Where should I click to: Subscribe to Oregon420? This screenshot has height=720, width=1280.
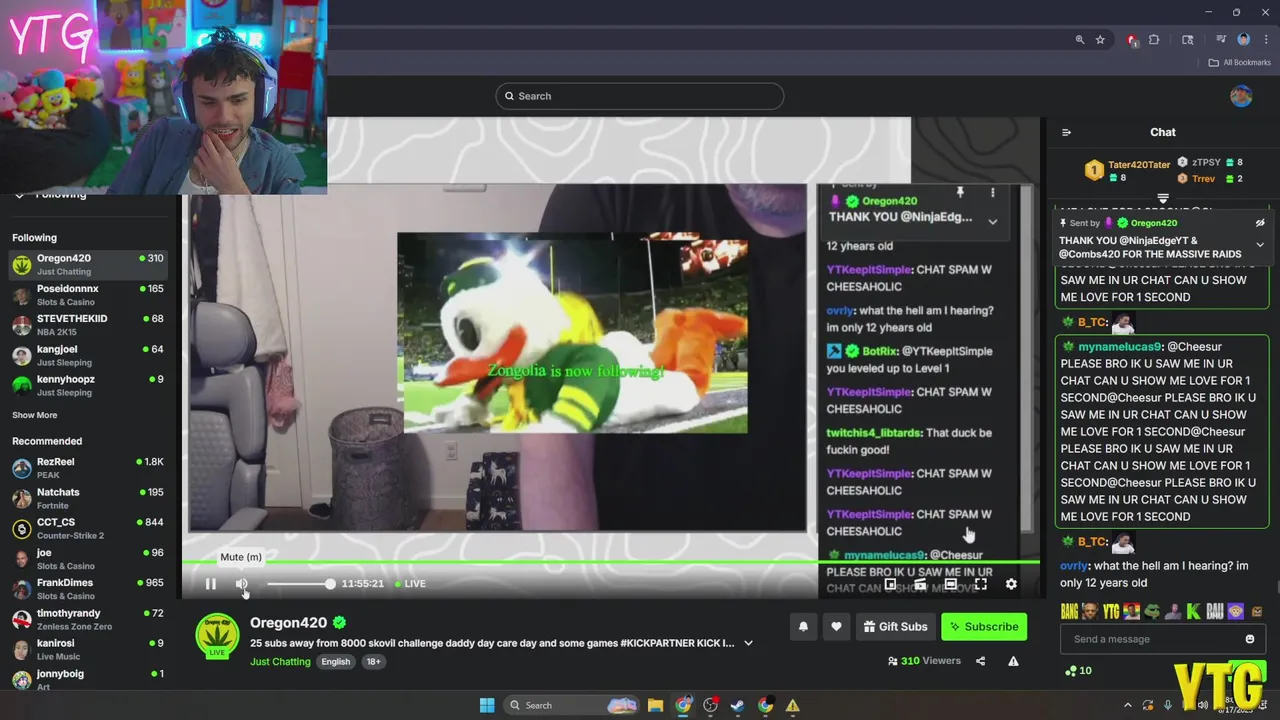click(984, 627)
